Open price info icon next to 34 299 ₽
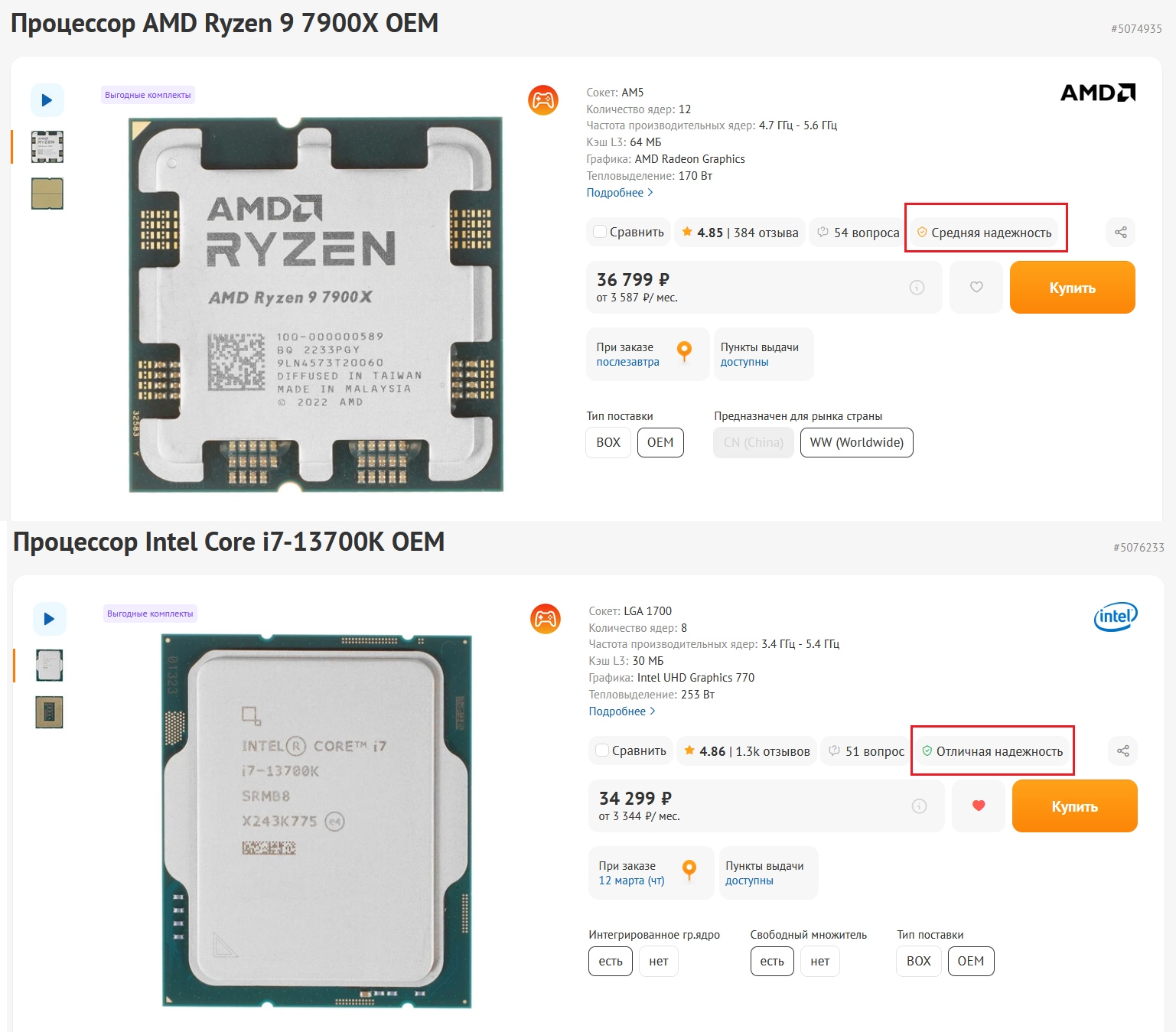The height and width of the screenshot is (1032, 1176). coord(919,806)
